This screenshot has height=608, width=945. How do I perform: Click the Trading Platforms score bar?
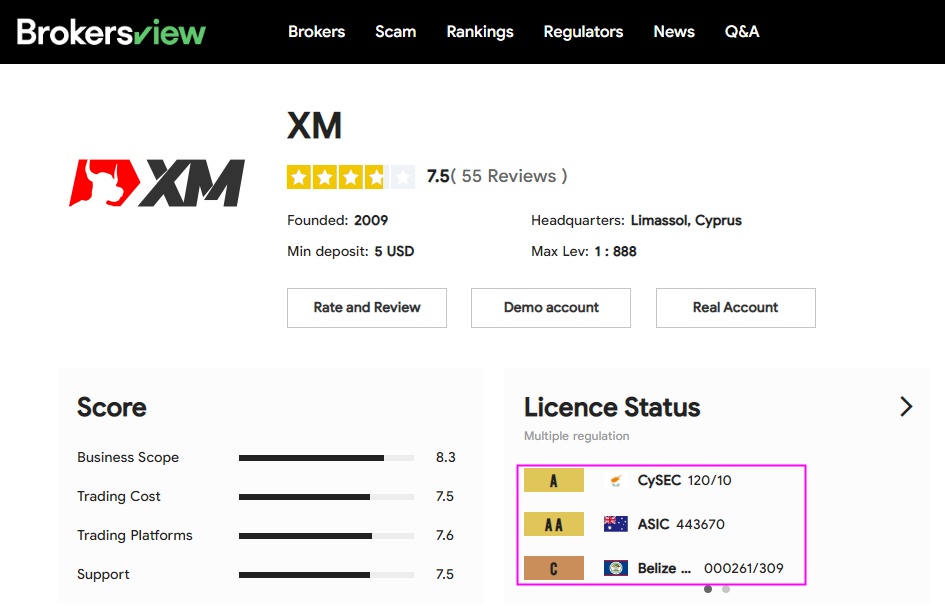coord(326,536)
